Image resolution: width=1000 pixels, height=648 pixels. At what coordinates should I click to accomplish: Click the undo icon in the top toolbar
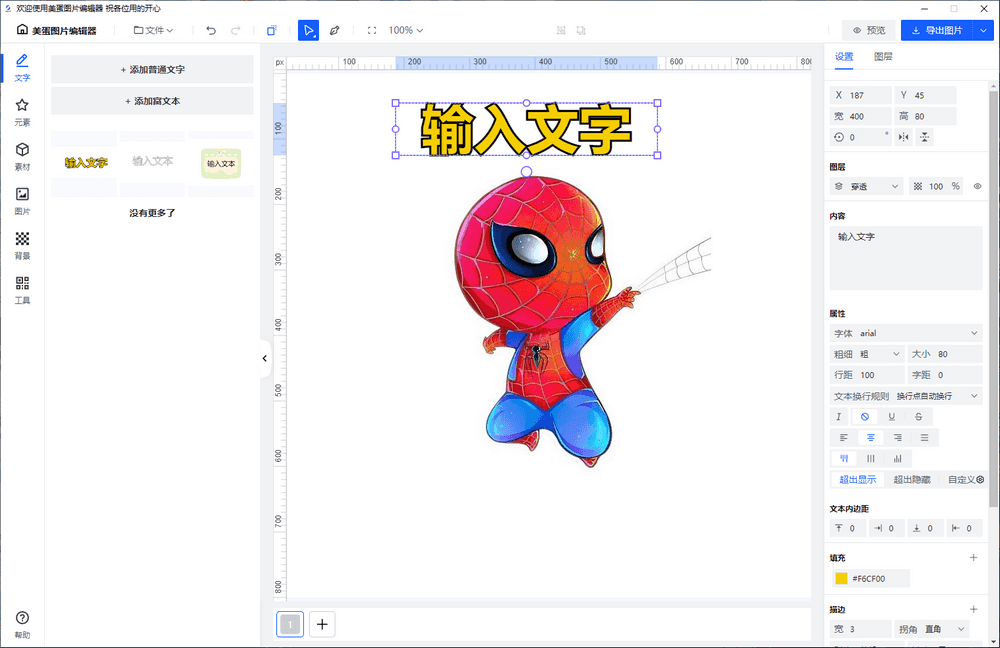pyautogui.click(x=210, y=30)
